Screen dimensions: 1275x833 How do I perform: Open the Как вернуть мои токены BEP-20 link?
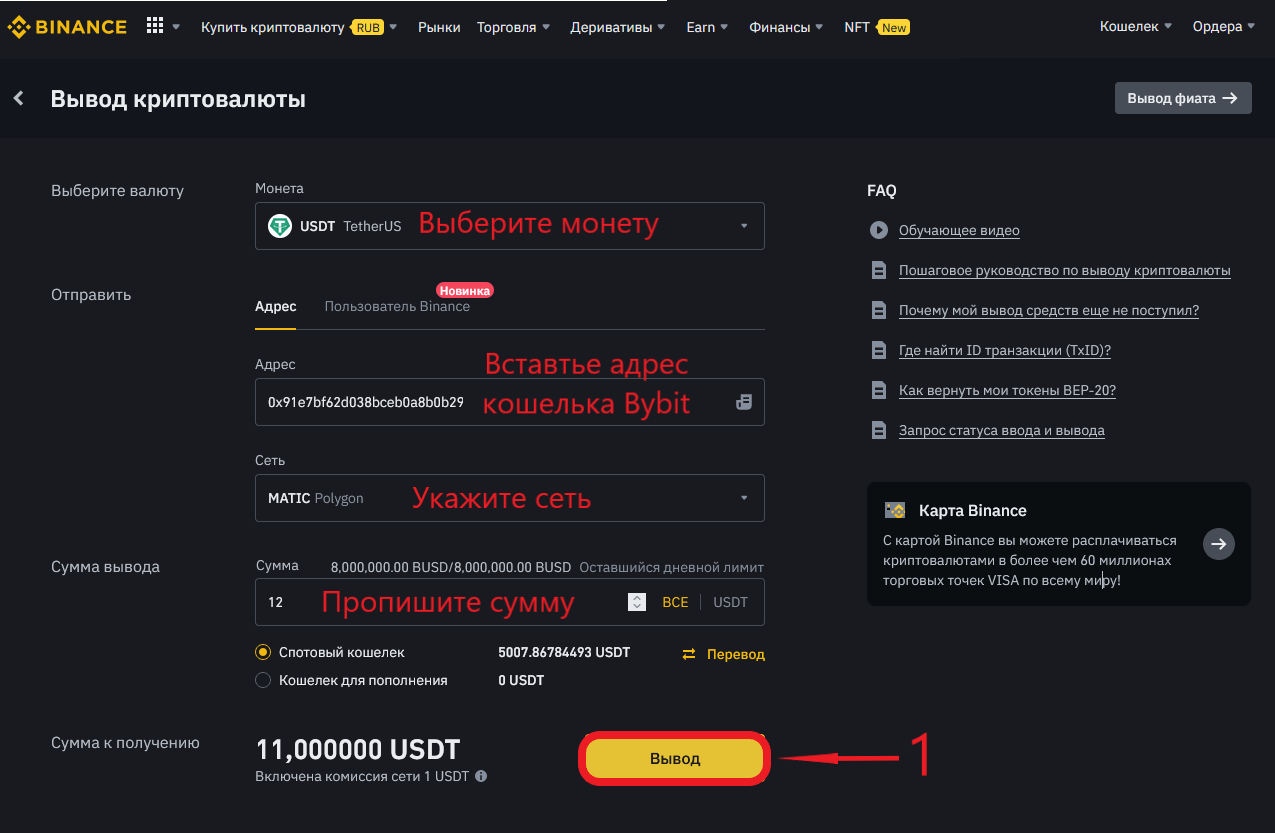1007,390
